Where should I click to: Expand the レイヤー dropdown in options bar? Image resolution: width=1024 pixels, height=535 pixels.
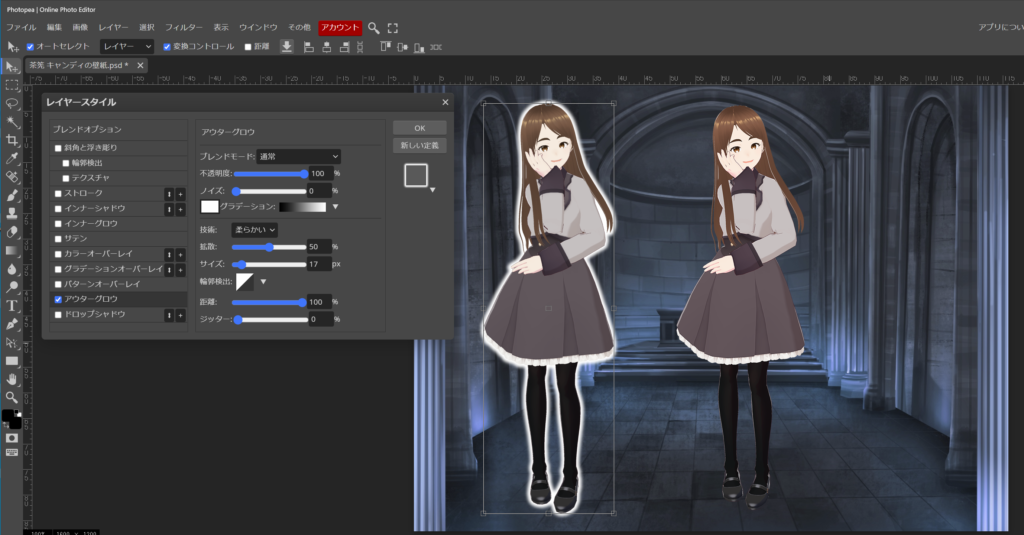click(x=127, y=47)
